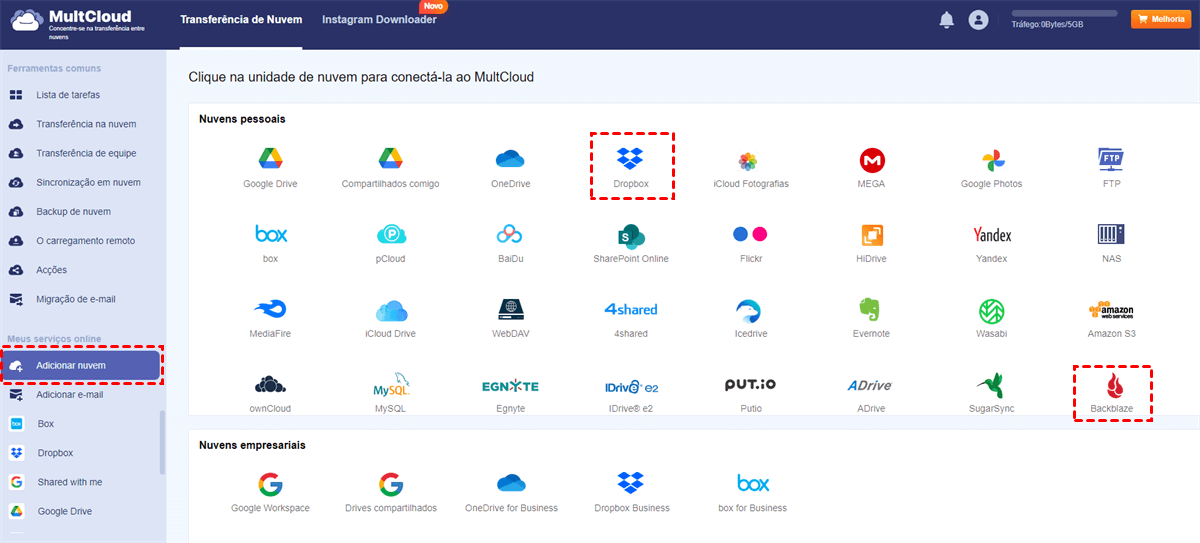
Task: Choose Amazon S3 storage
Action: click(x=1111, y=318)
